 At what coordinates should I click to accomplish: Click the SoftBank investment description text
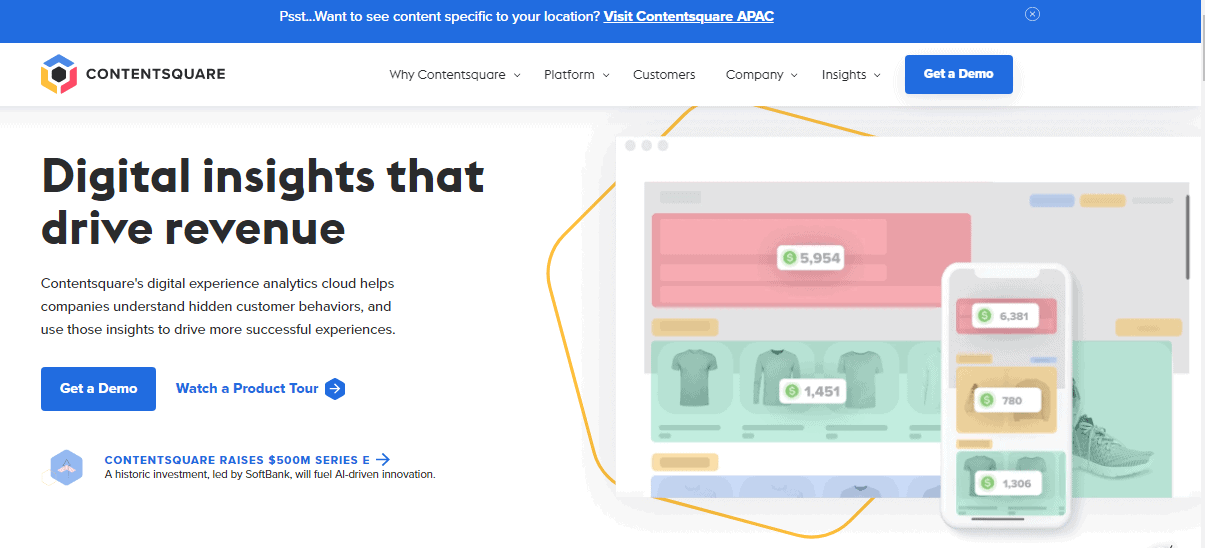pyautogui.click(x=270, y=474)
